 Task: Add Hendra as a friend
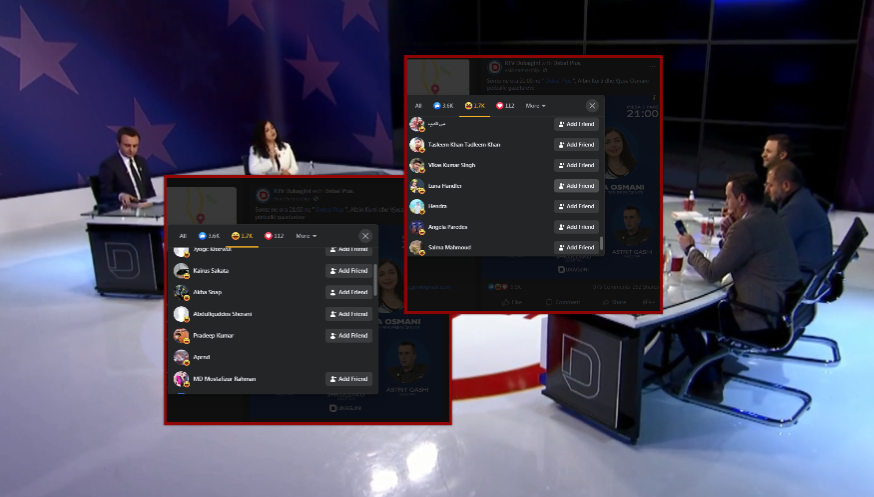576,206
